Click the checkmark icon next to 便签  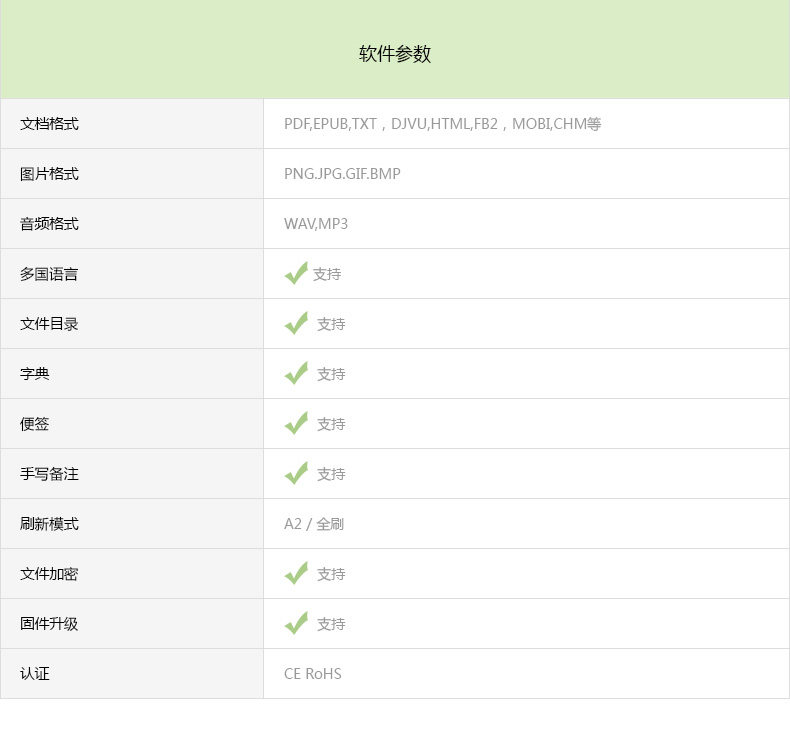click(x=295, y=423)
